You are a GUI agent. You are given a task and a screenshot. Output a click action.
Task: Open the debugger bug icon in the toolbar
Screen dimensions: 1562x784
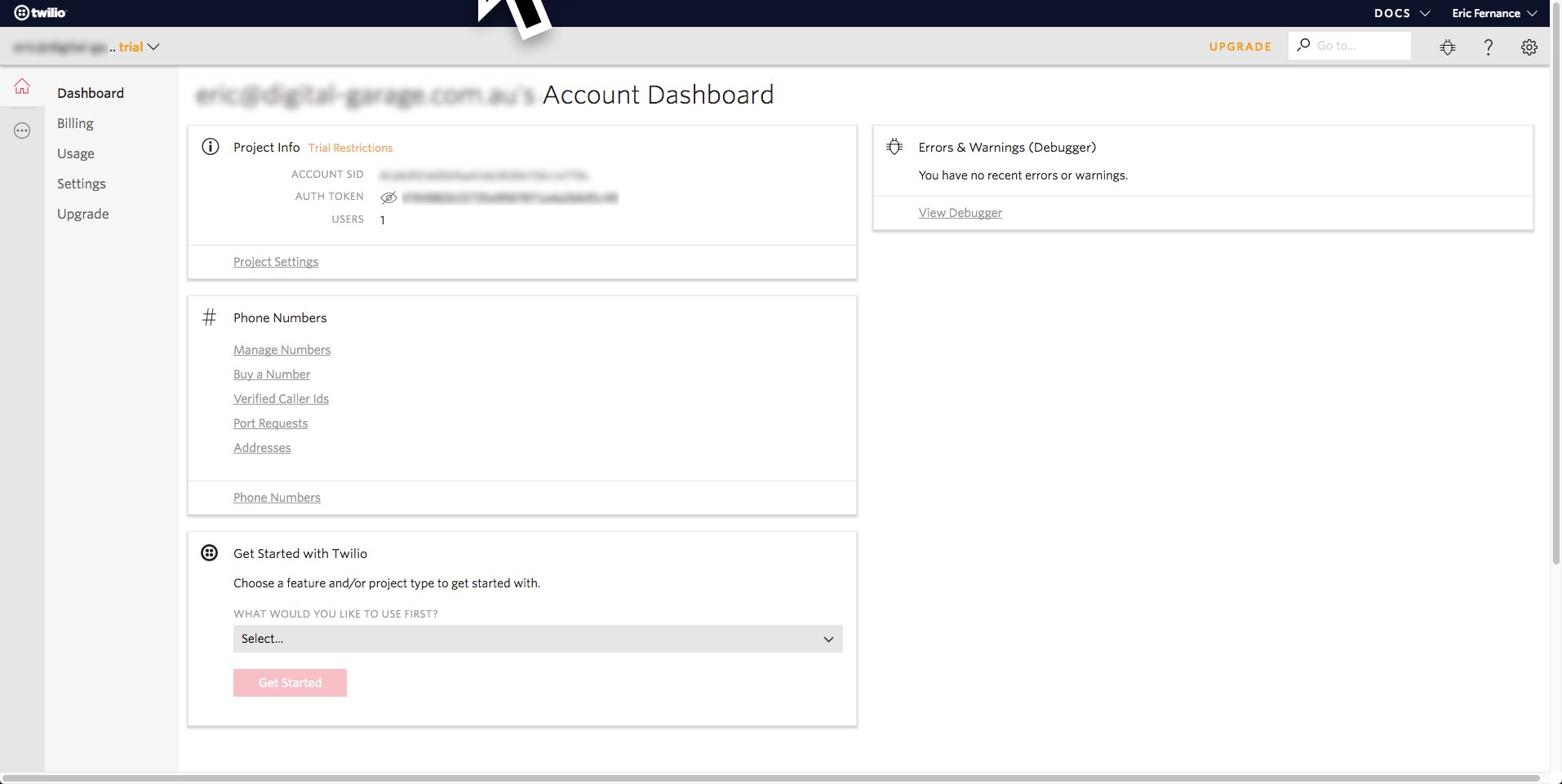coord(1448,47)
